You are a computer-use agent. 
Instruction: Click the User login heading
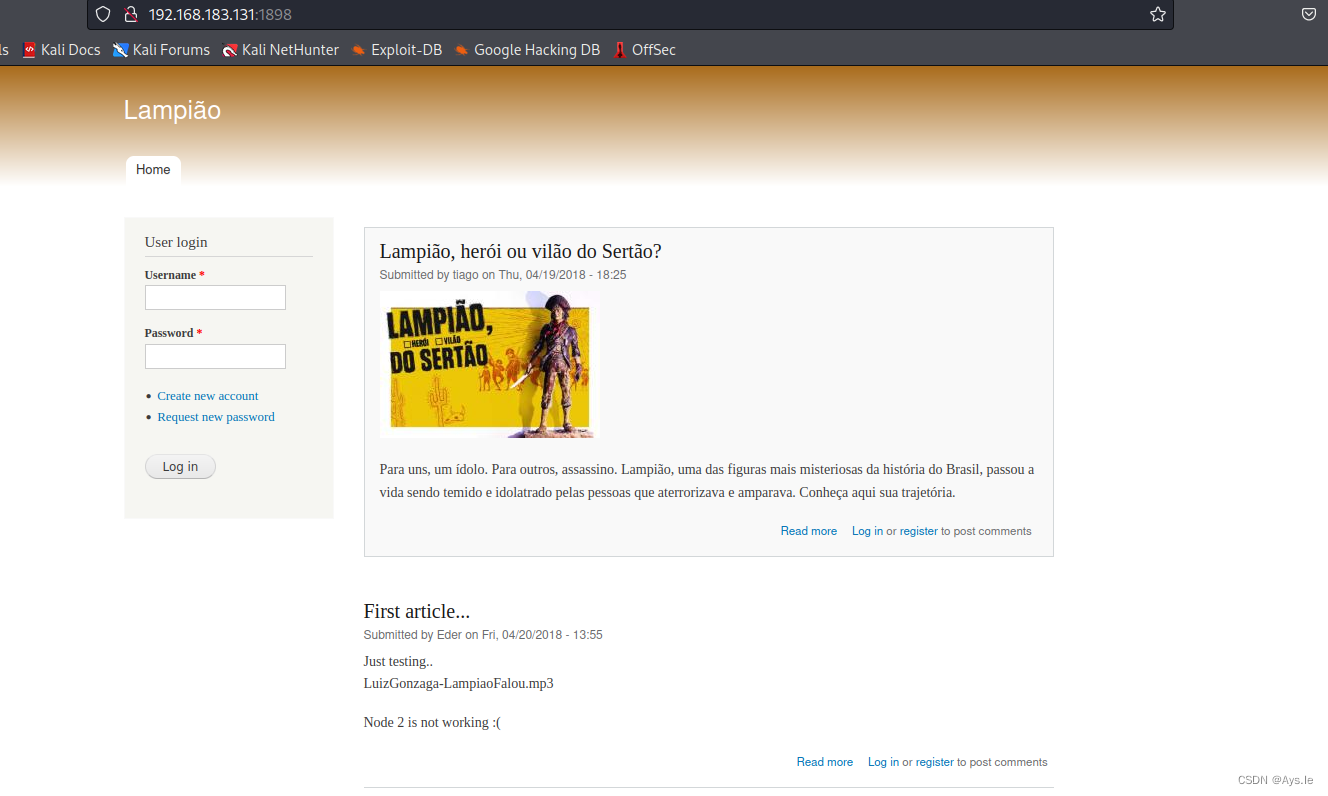coord(176,242)
